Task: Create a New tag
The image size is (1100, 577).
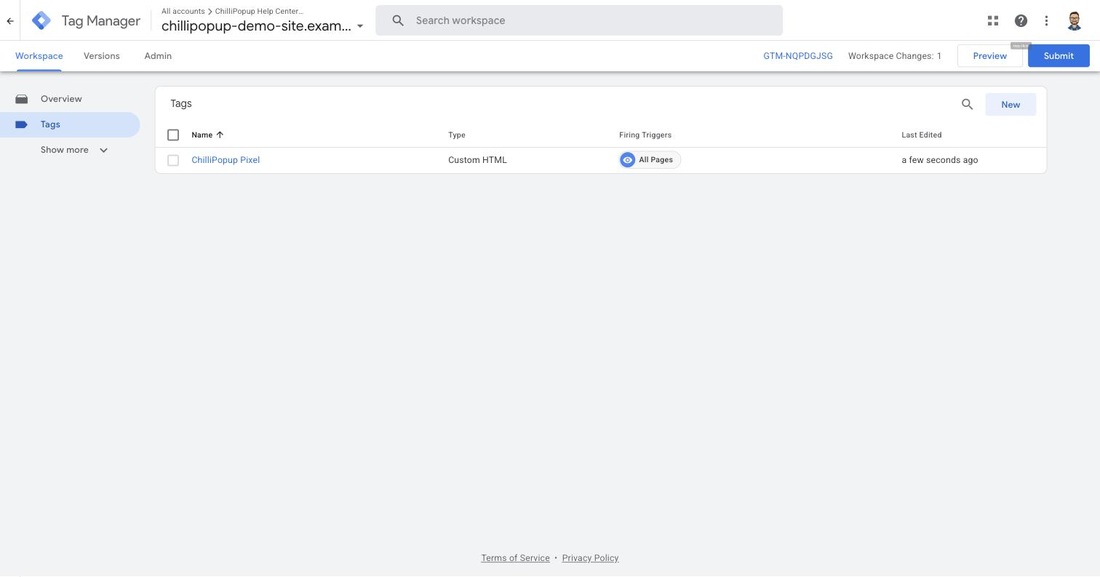Action: point(1010,105)
